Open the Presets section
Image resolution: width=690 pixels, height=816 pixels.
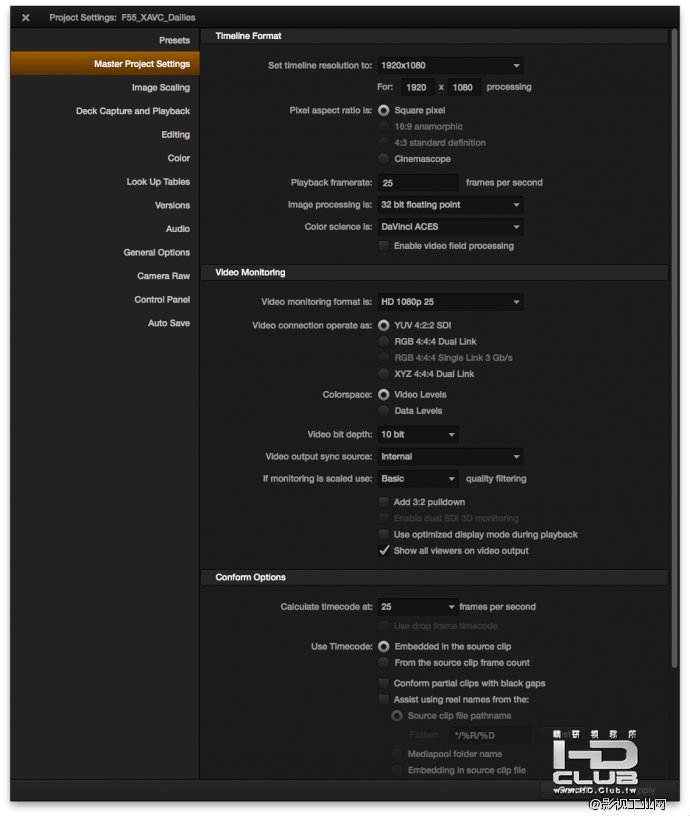pyautogui.click(x=174, y=40)
